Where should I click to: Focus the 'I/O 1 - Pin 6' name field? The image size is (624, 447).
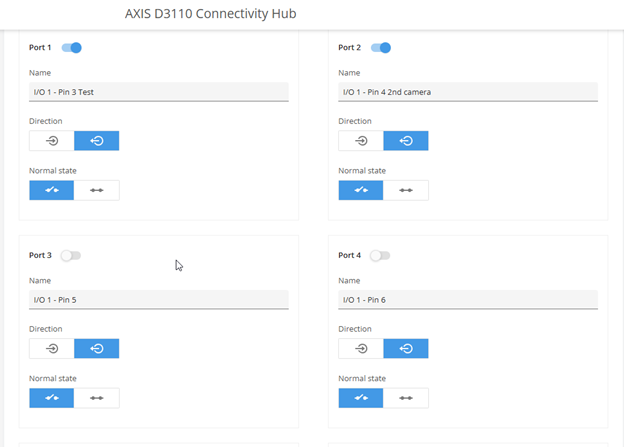tap(468, 300)
